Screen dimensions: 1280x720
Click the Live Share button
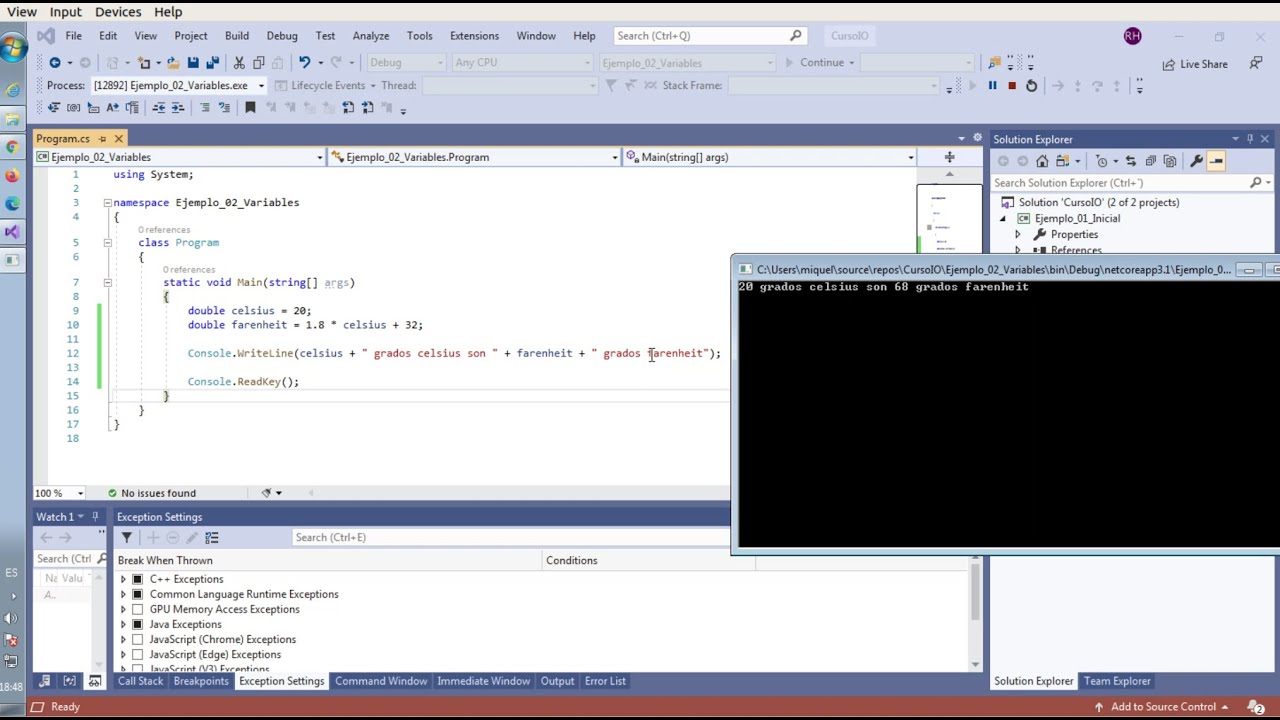point(1194,64)
